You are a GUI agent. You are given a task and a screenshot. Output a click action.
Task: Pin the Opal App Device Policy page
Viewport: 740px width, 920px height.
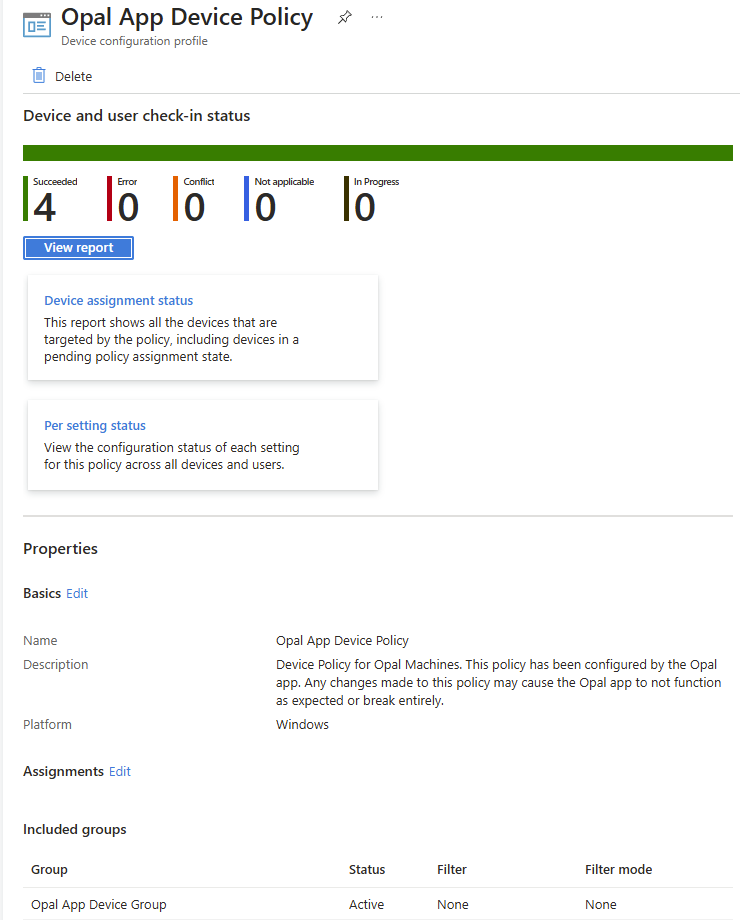[x=344, y=18]
